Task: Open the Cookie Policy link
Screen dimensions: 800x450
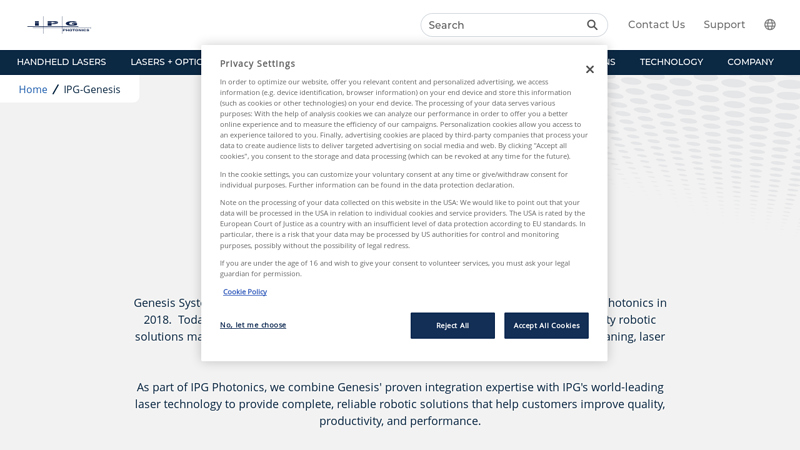Action: tap(245, 292)
